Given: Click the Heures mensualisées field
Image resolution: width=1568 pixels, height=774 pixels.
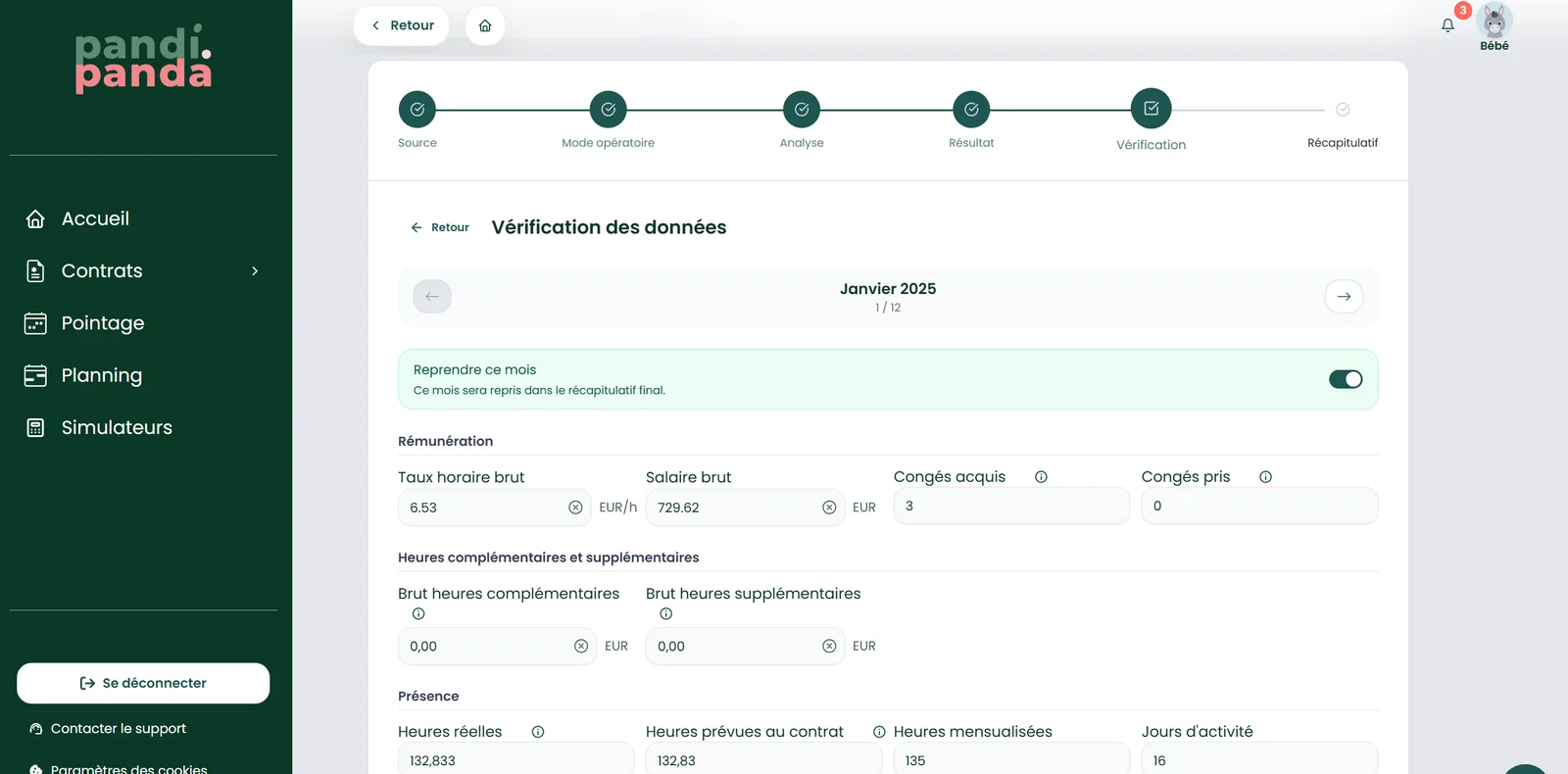Looking at the screenshot, I should [1011, 758].
